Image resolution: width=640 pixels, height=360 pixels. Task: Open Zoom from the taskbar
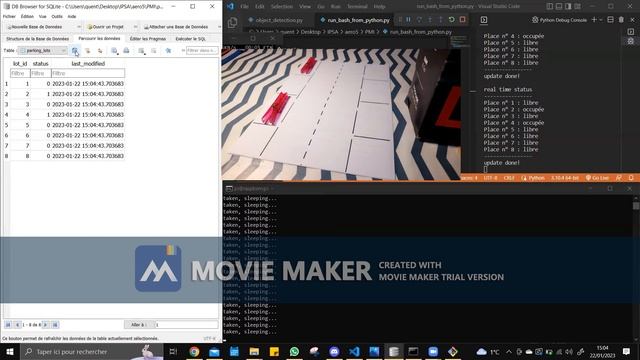pos(433,351)
